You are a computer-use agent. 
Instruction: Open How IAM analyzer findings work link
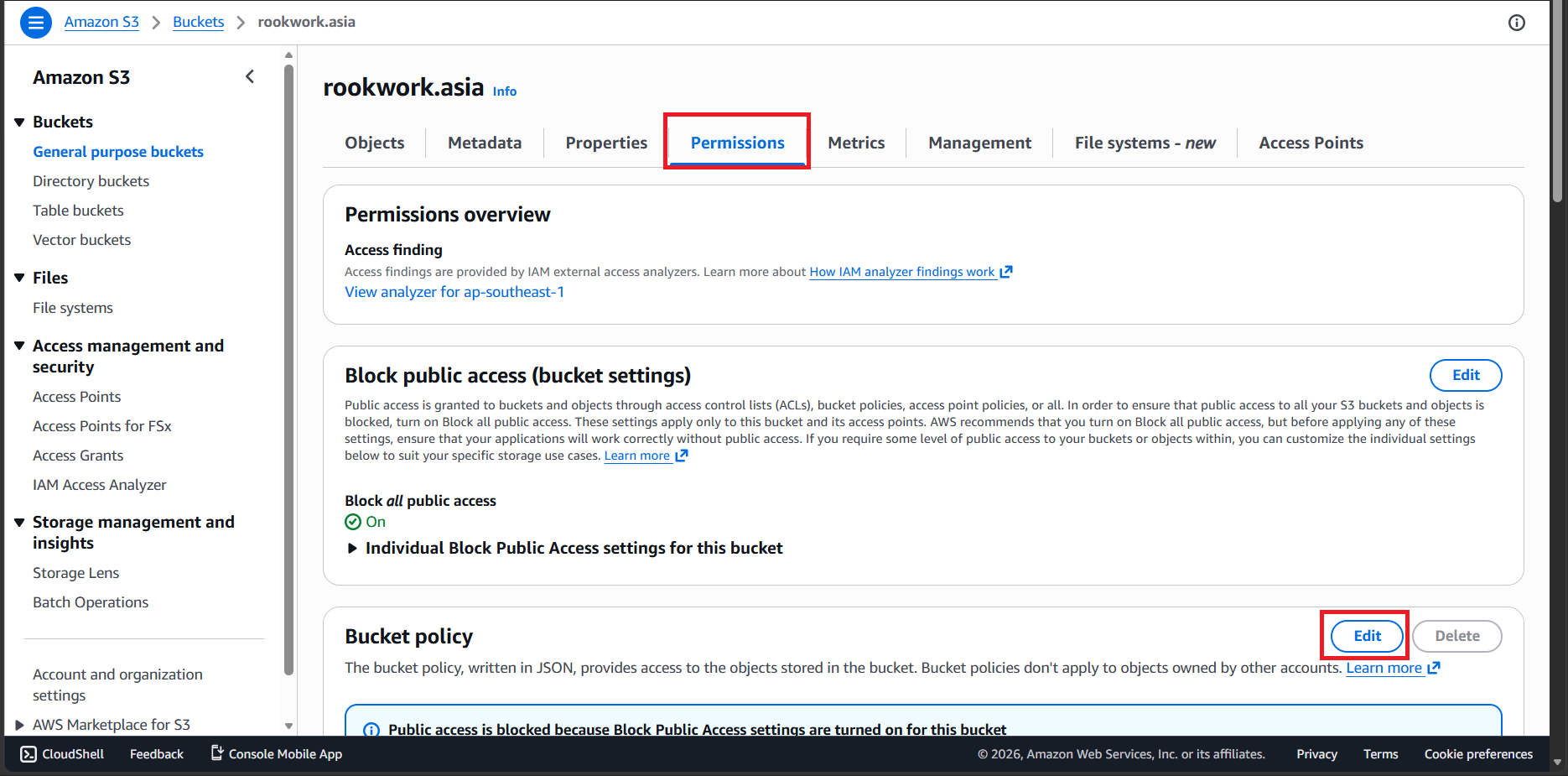[902, 272]
